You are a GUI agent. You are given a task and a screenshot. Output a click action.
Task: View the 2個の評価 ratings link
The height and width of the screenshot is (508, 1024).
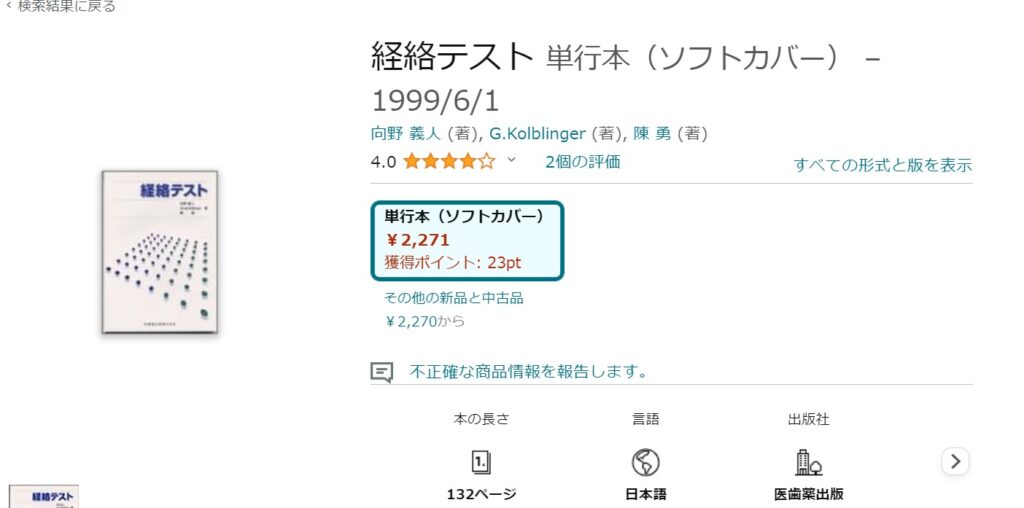pos(582,161)
